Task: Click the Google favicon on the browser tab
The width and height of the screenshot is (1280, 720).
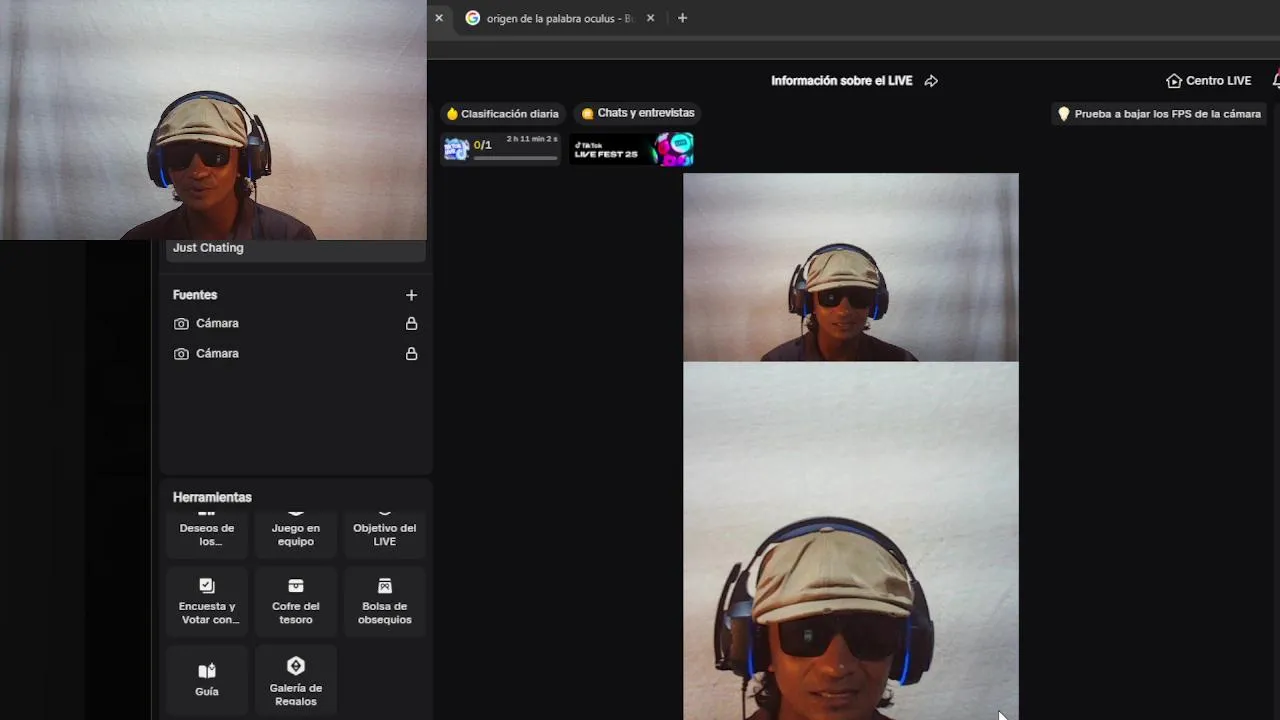Action: 473,18
